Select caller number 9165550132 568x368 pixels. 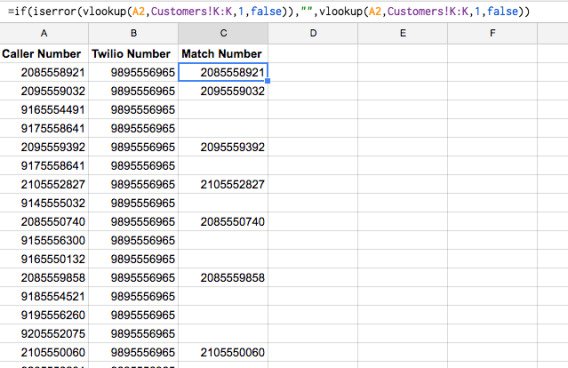coord(44,259)
